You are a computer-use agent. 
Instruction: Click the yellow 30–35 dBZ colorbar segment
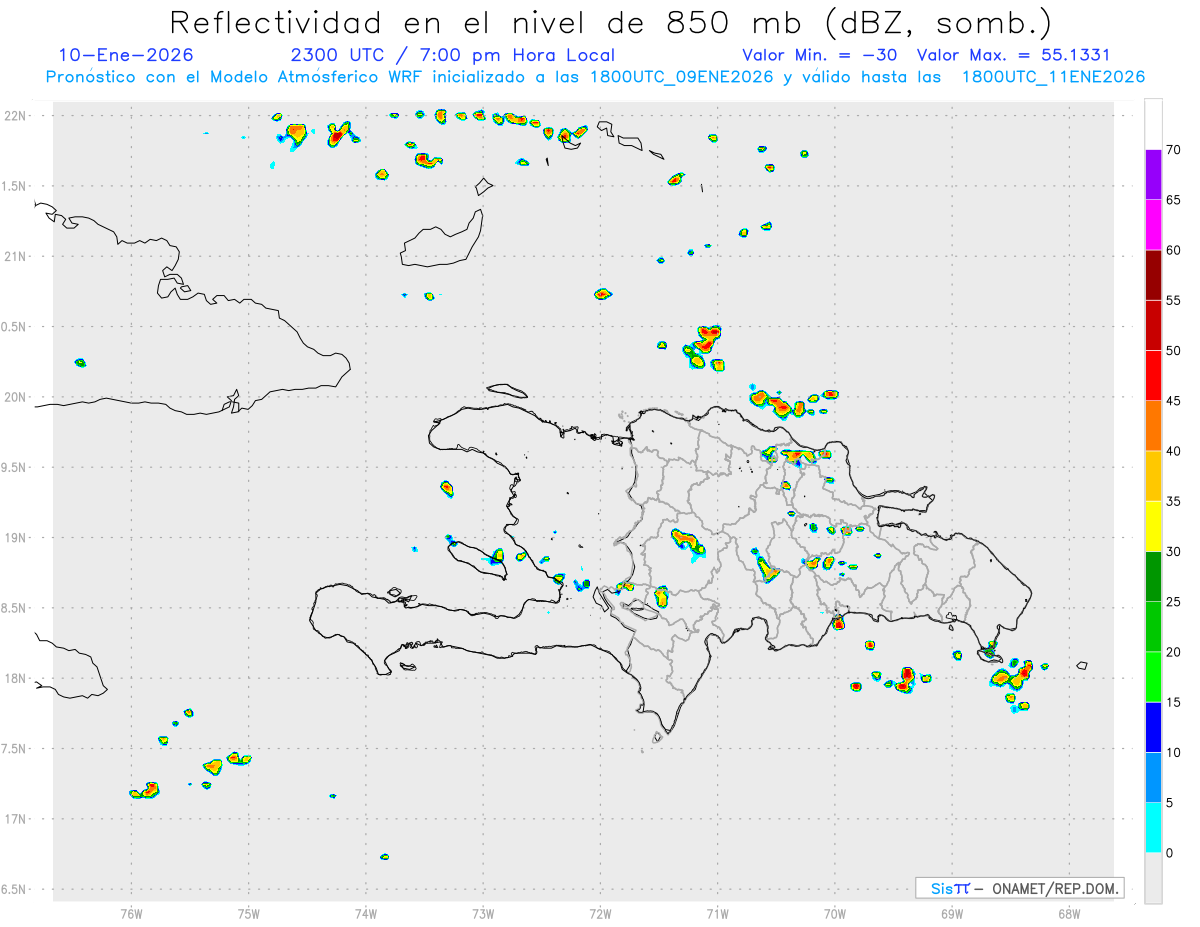click(x=1153, y=526)
